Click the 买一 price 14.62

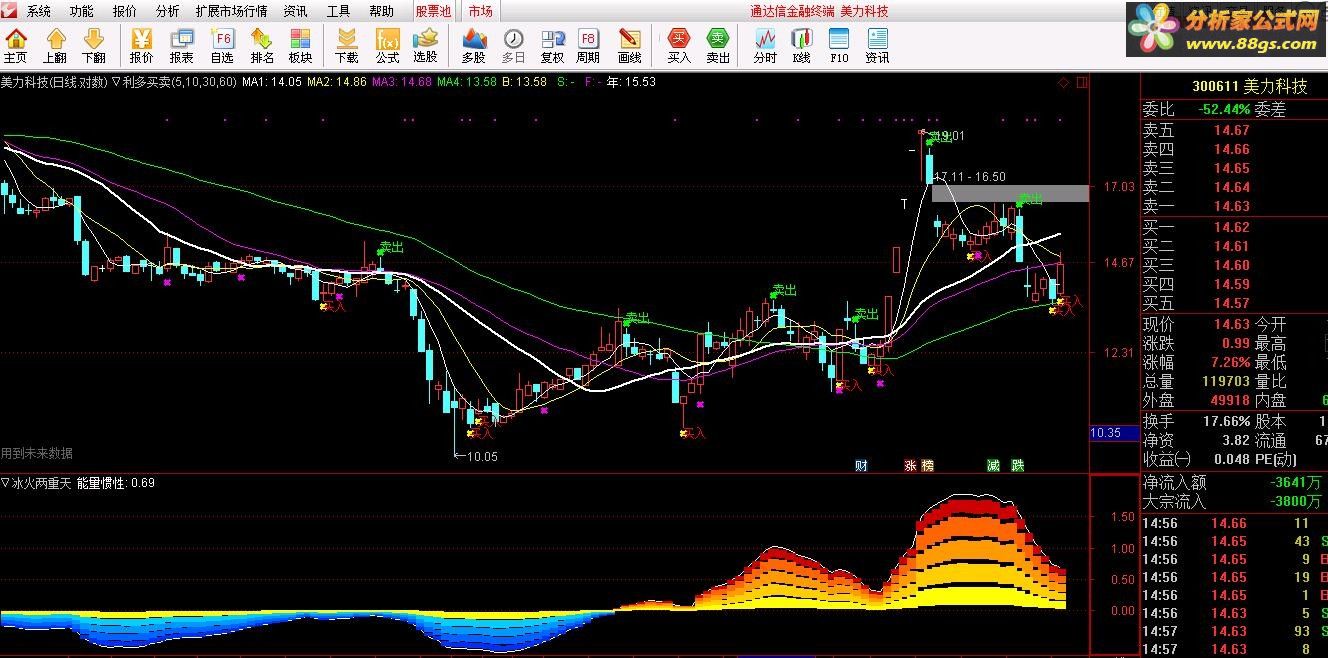(1232, 227)
